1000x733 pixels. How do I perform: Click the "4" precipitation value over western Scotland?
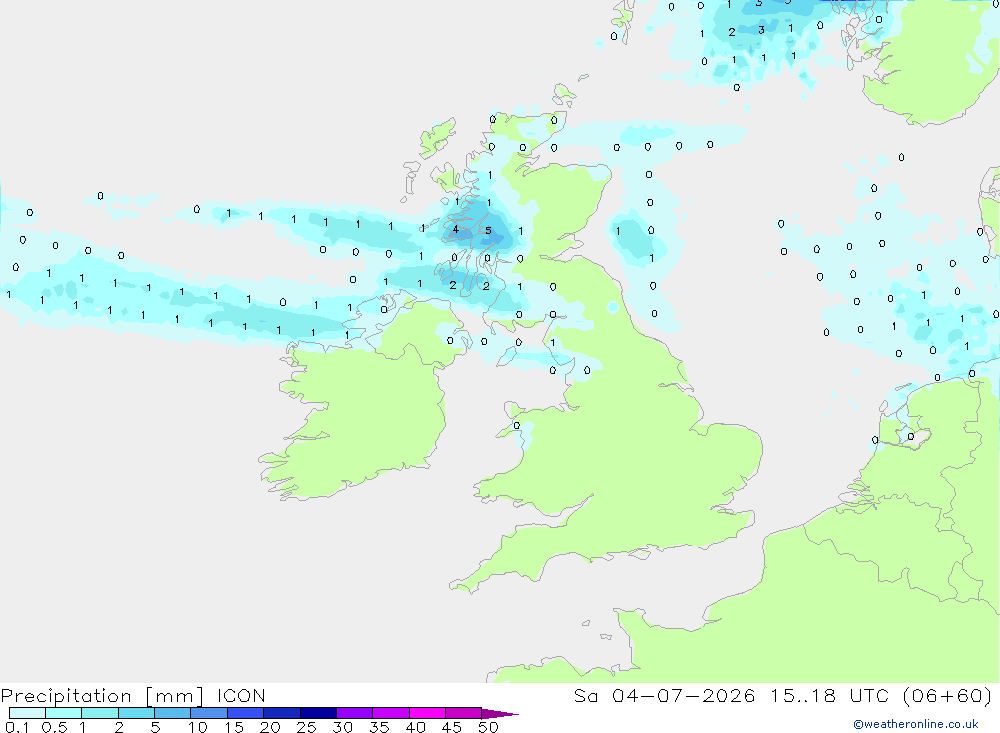pos(455,229)
